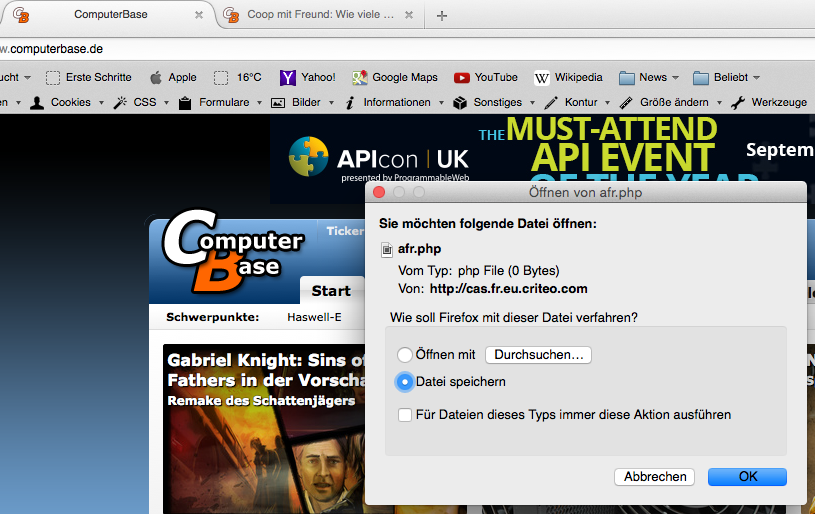Expand the Beliebt folder dropdown arrow
This screenshot has width=815, height=514.
[756, 78]
